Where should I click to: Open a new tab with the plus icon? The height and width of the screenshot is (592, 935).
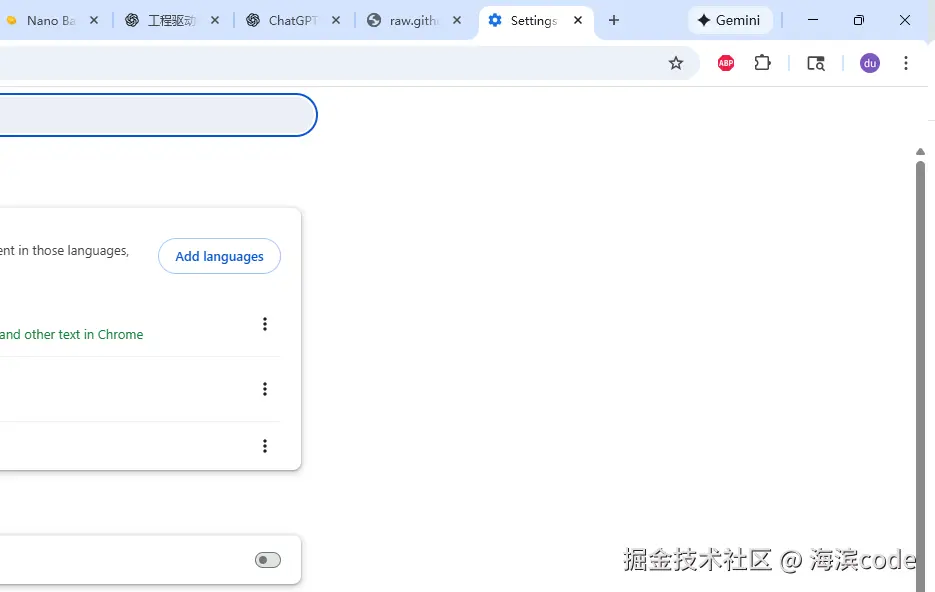(613, 20)
